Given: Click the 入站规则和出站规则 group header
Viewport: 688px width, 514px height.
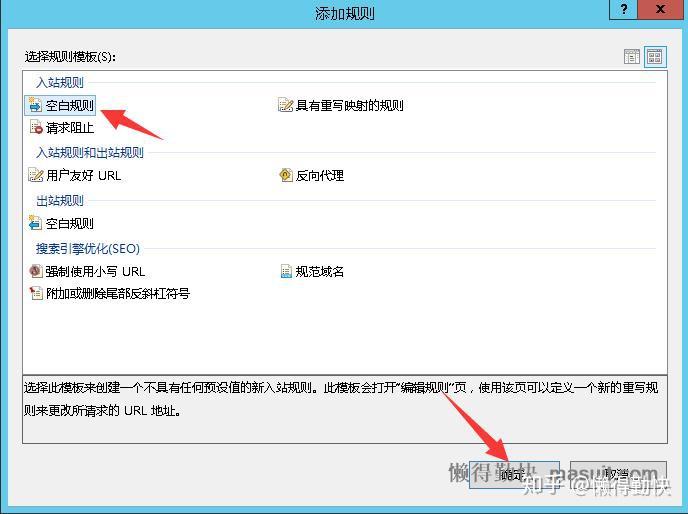Looking at the screenshot, I should click(90, 153).
